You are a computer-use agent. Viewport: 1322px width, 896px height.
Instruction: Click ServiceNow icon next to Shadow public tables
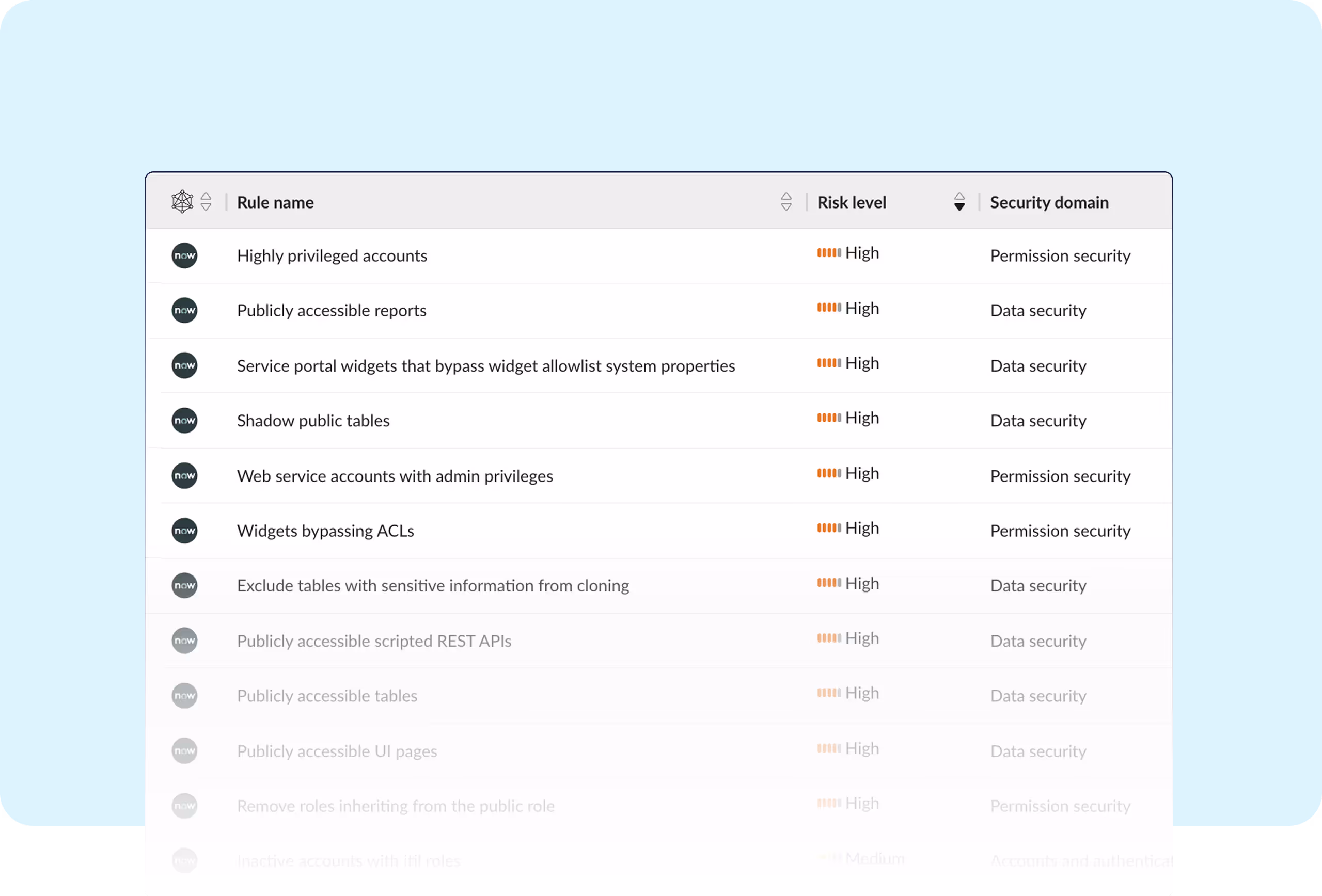[x=184, y=421]
